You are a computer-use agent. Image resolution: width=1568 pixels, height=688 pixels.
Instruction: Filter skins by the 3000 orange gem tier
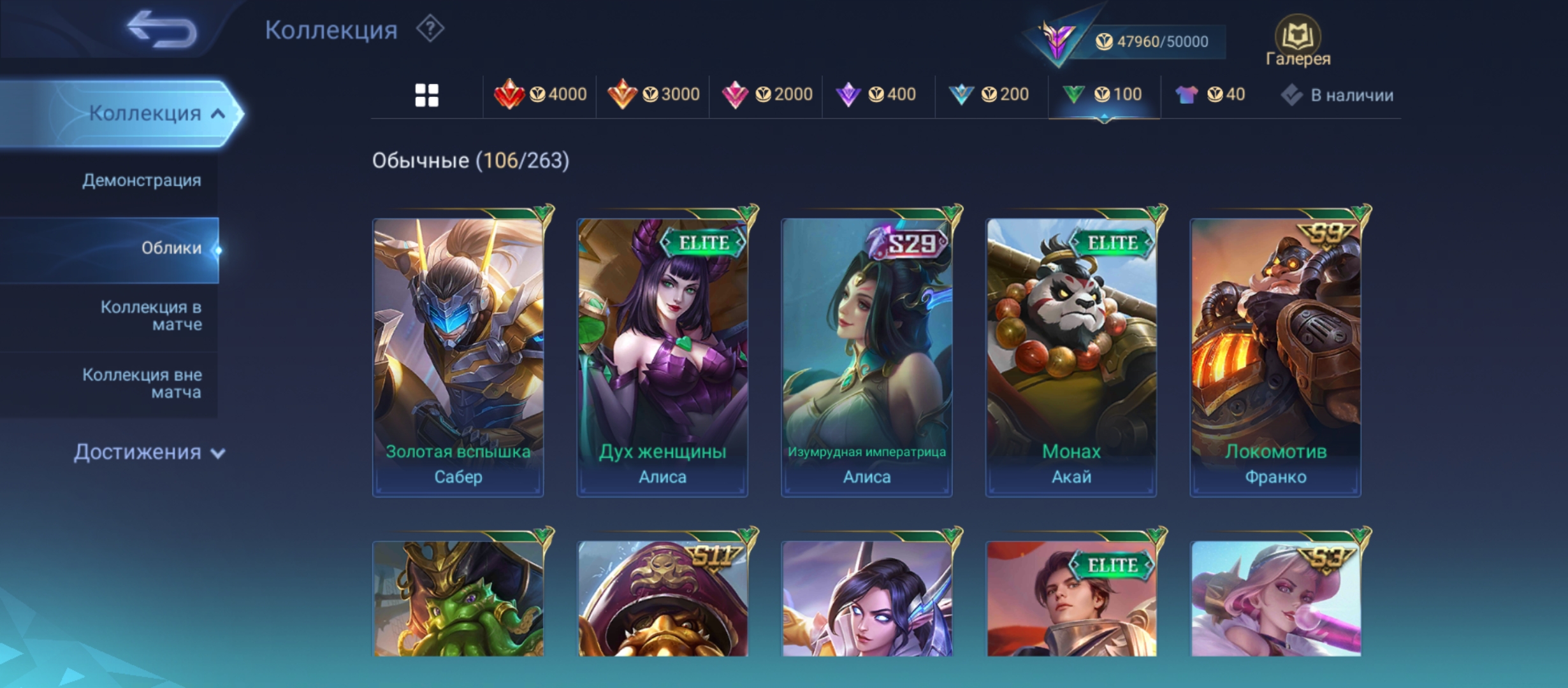pyautogui.click(x=653, y=94)
